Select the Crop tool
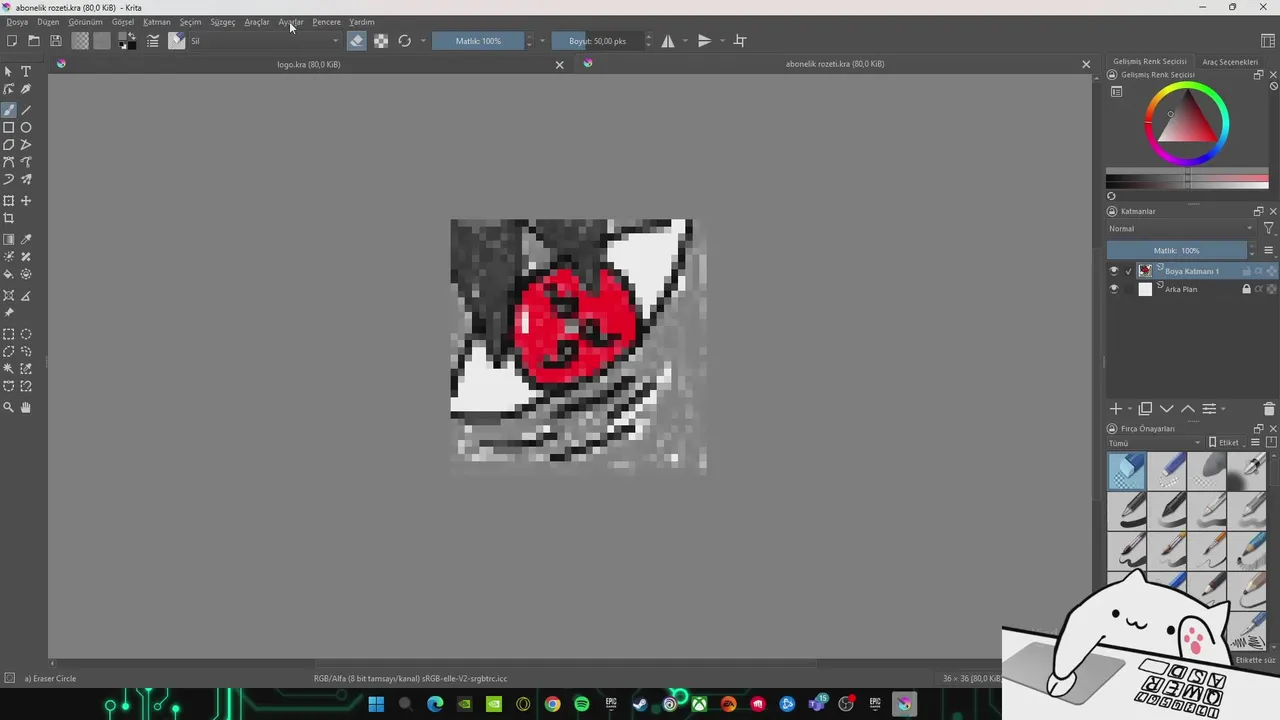The width and height of the screenshot is (1280, 720). pos(9,218)
